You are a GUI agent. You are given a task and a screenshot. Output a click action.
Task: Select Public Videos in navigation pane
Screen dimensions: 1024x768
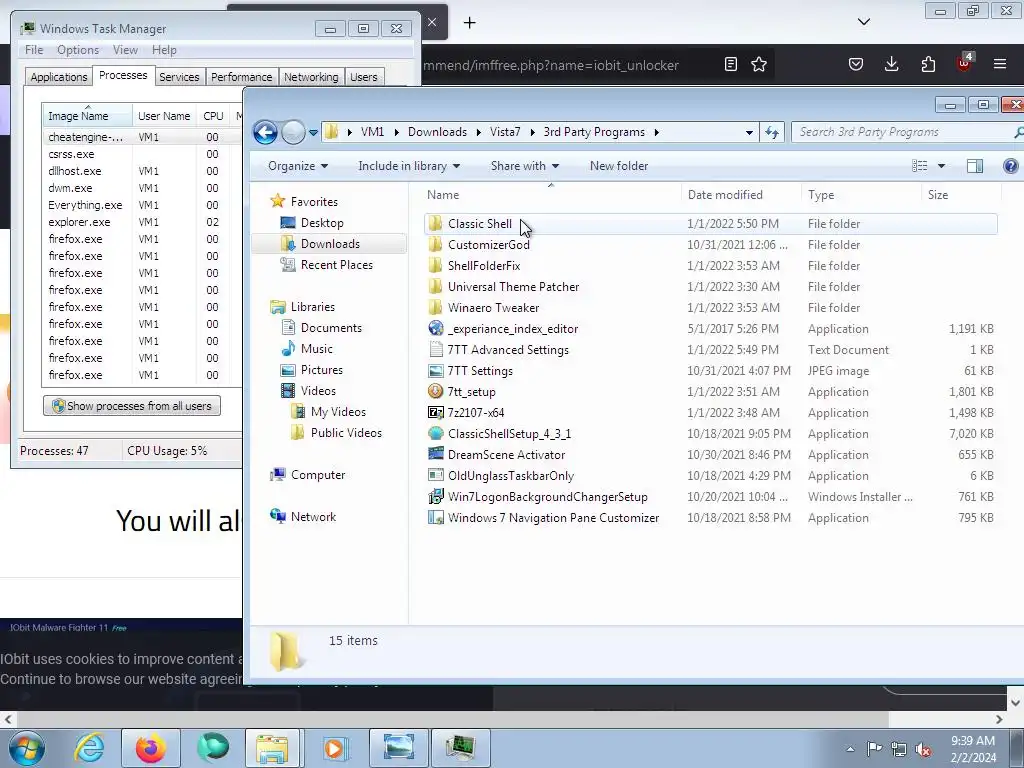click(x=345, y=433)
